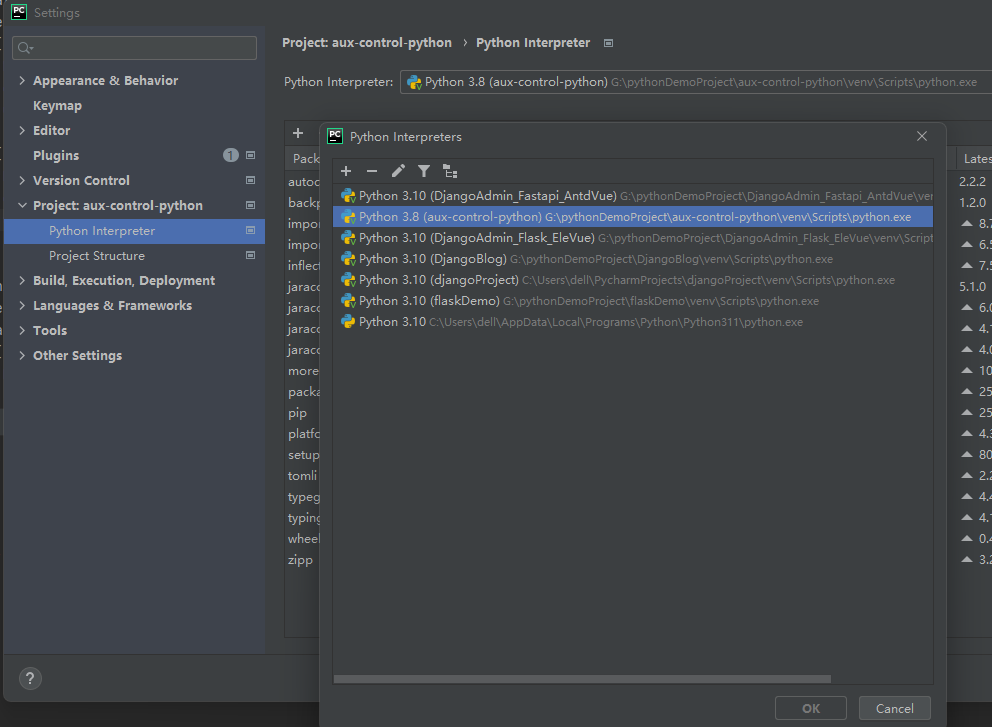Select Python 3.10 (DjangoBlog) interpreter
The image size is (992, 727).
coord(633,259)
